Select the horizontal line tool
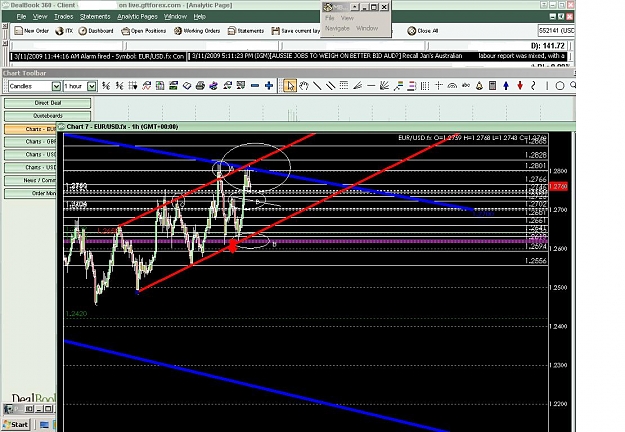 coord(371,86)
